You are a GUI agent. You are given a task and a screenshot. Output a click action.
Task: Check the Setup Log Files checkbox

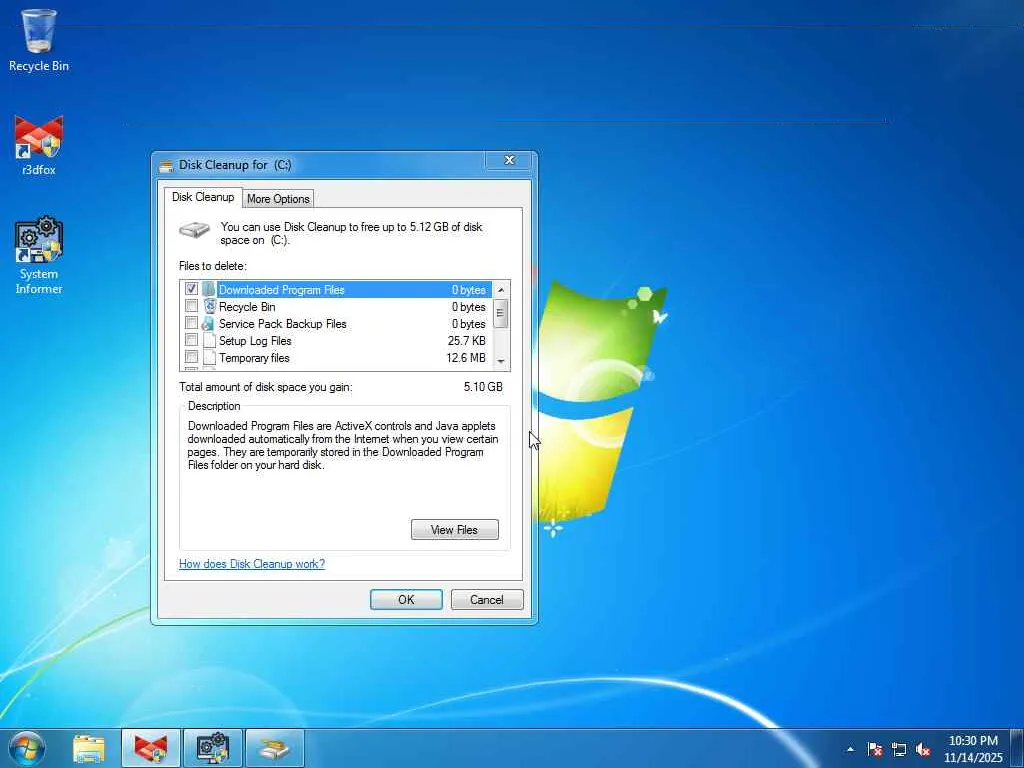click(191, 340)
